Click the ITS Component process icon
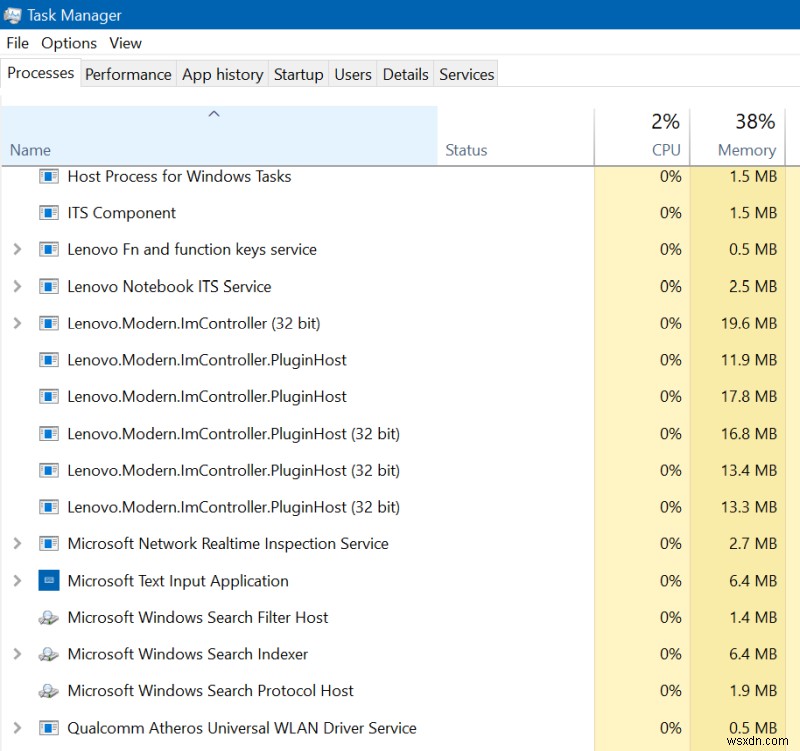The width and height of the screenshot is (800, 751). 48,213
